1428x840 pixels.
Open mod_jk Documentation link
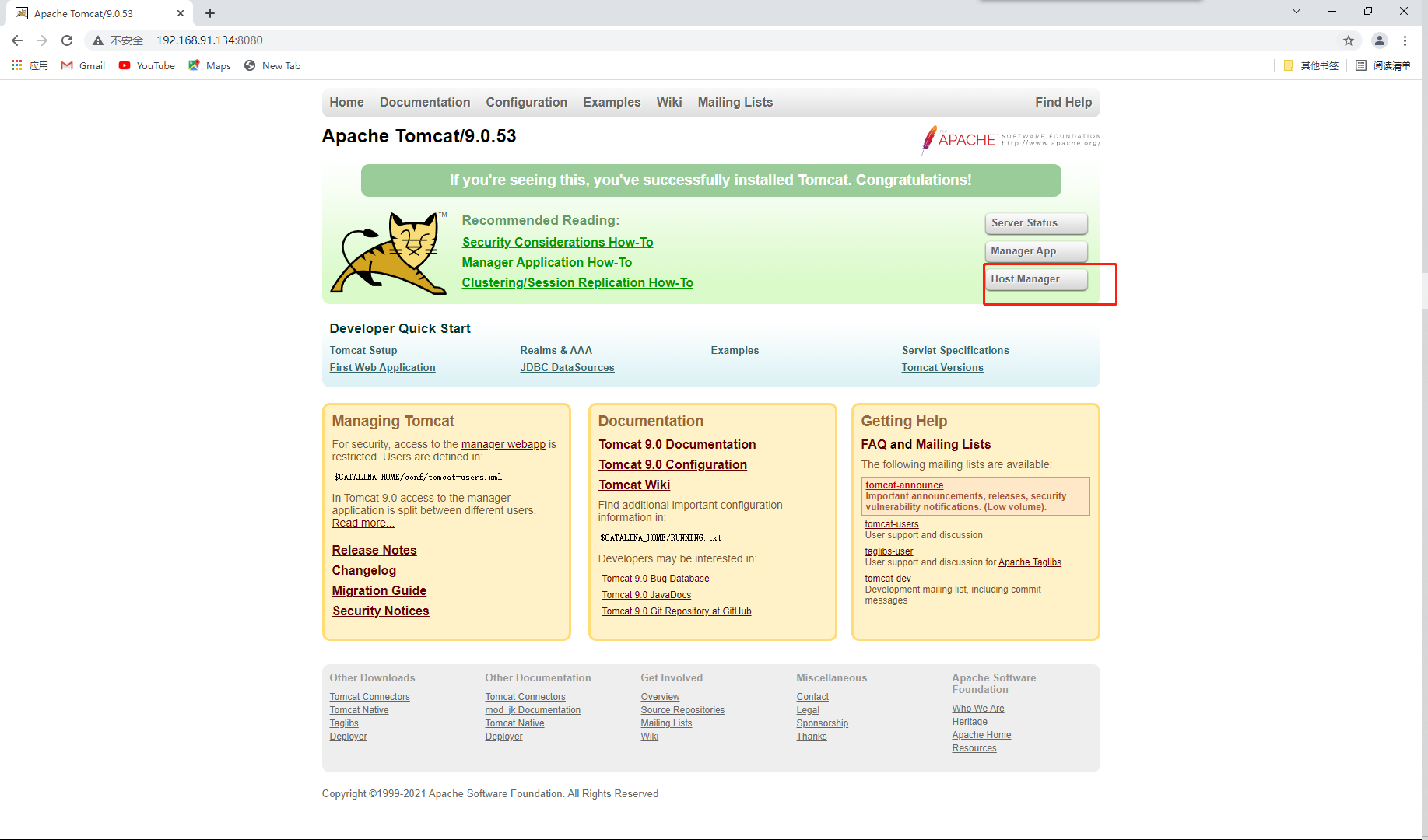[533, 710]
